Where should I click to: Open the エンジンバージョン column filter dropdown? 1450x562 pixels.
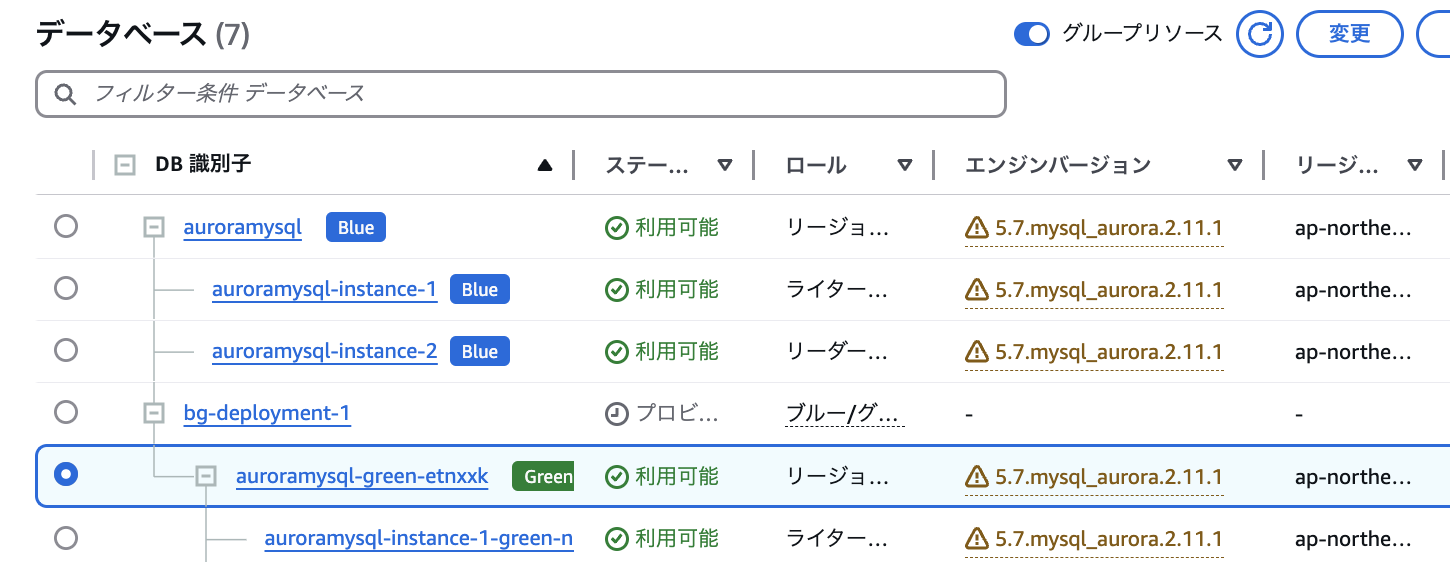(1235, 165)
